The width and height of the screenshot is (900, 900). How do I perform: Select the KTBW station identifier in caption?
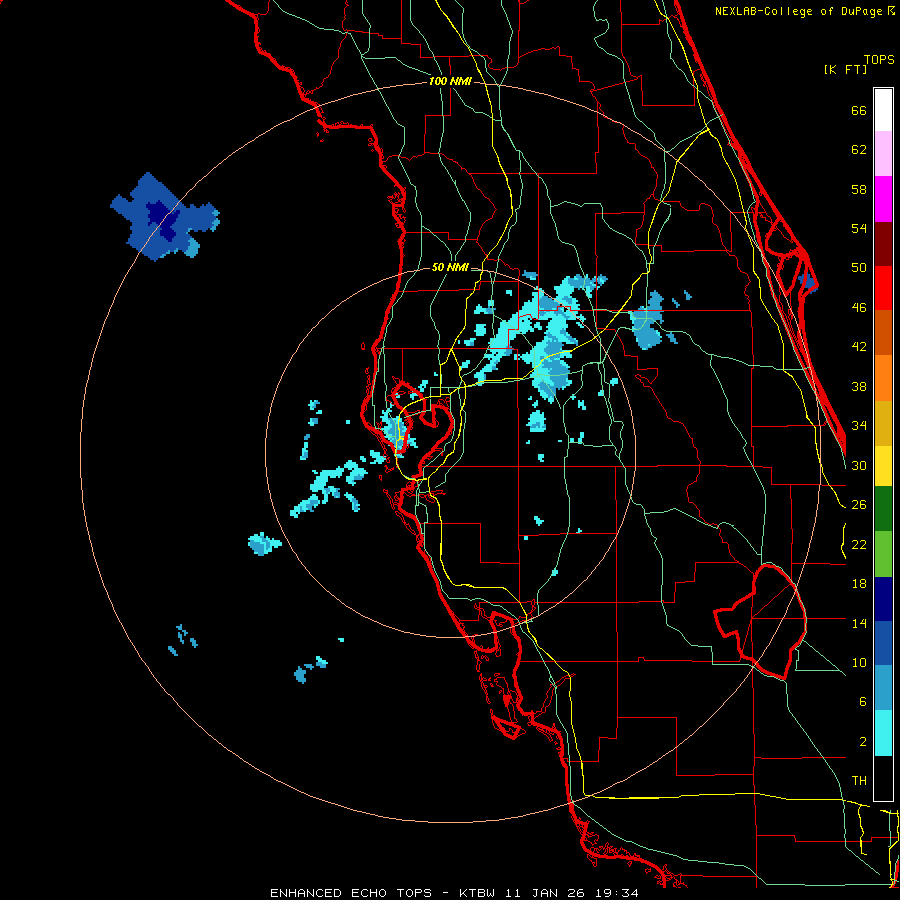pos(476,893)
